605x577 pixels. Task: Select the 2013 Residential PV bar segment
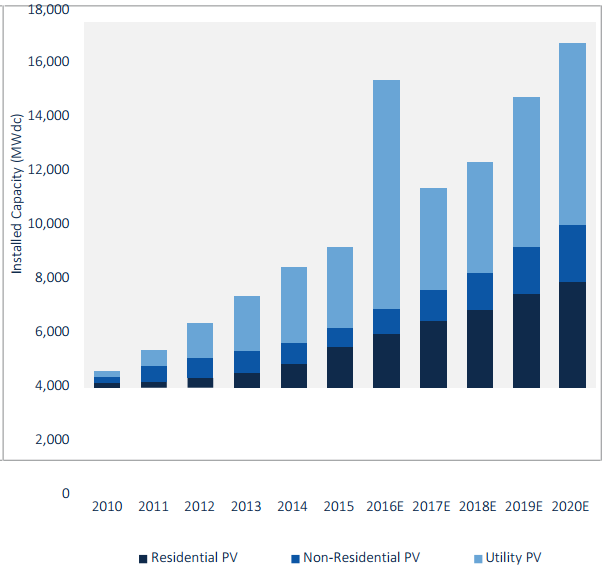[247, 381]
